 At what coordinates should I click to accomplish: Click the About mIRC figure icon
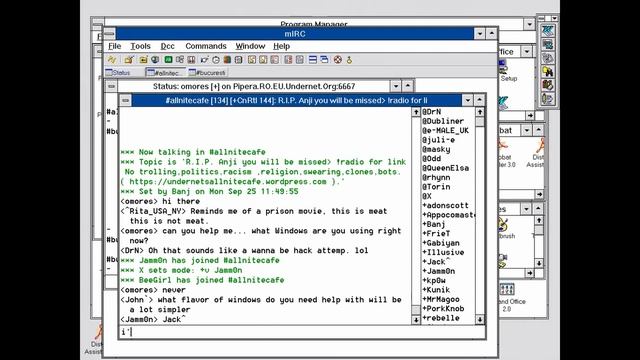pyautogui.click(x=349, y=60)
